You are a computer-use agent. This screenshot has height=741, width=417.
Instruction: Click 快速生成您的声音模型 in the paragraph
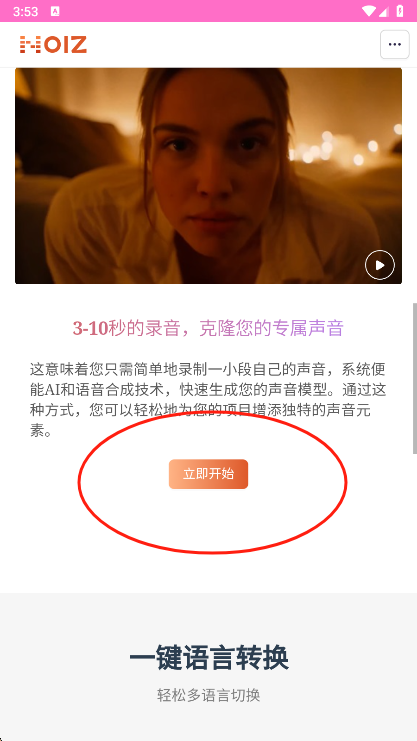(260, 390)
